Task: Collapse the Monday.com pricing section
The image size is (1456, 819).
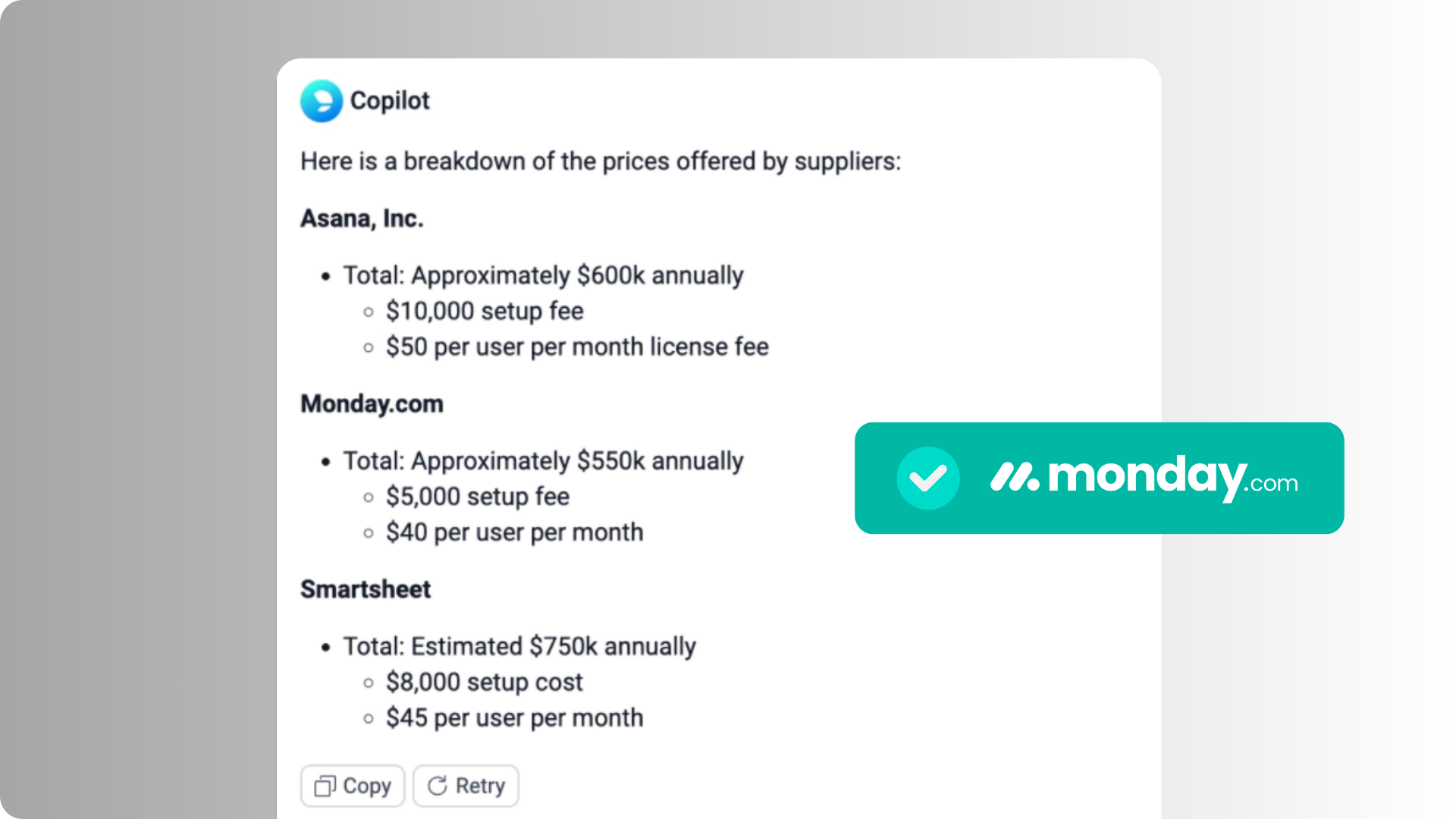Action: pyautogui.click(x=371, y=403)
